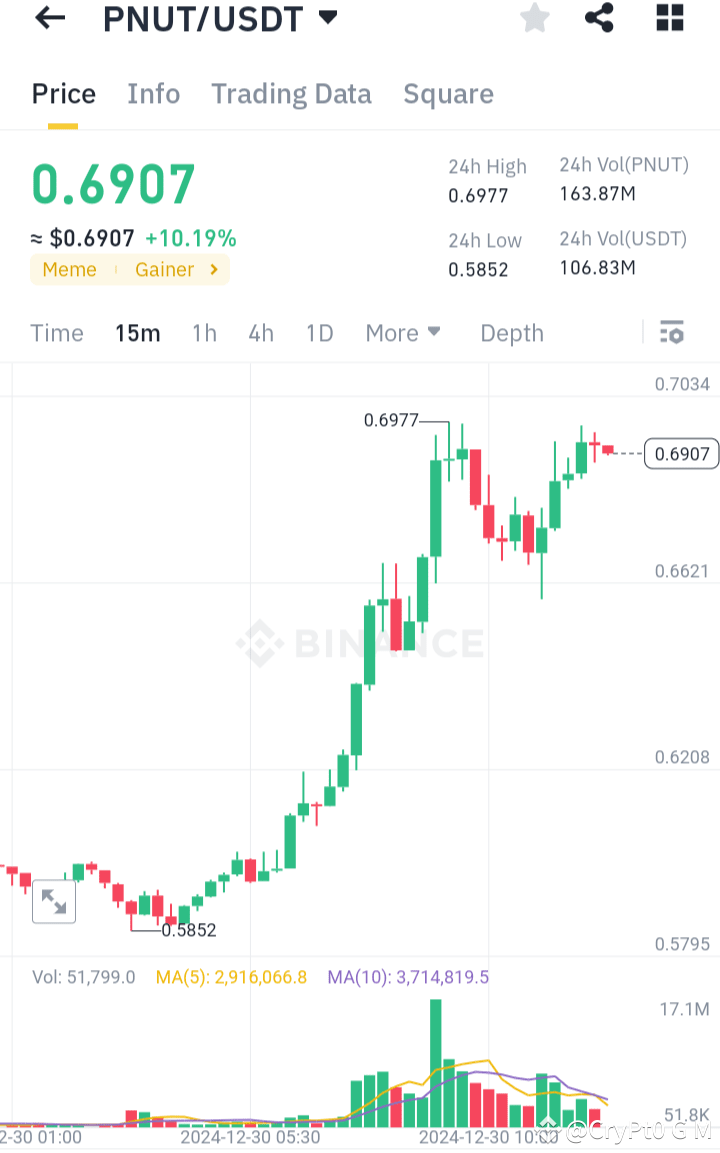Select the Info tab

tap(153, 93)
